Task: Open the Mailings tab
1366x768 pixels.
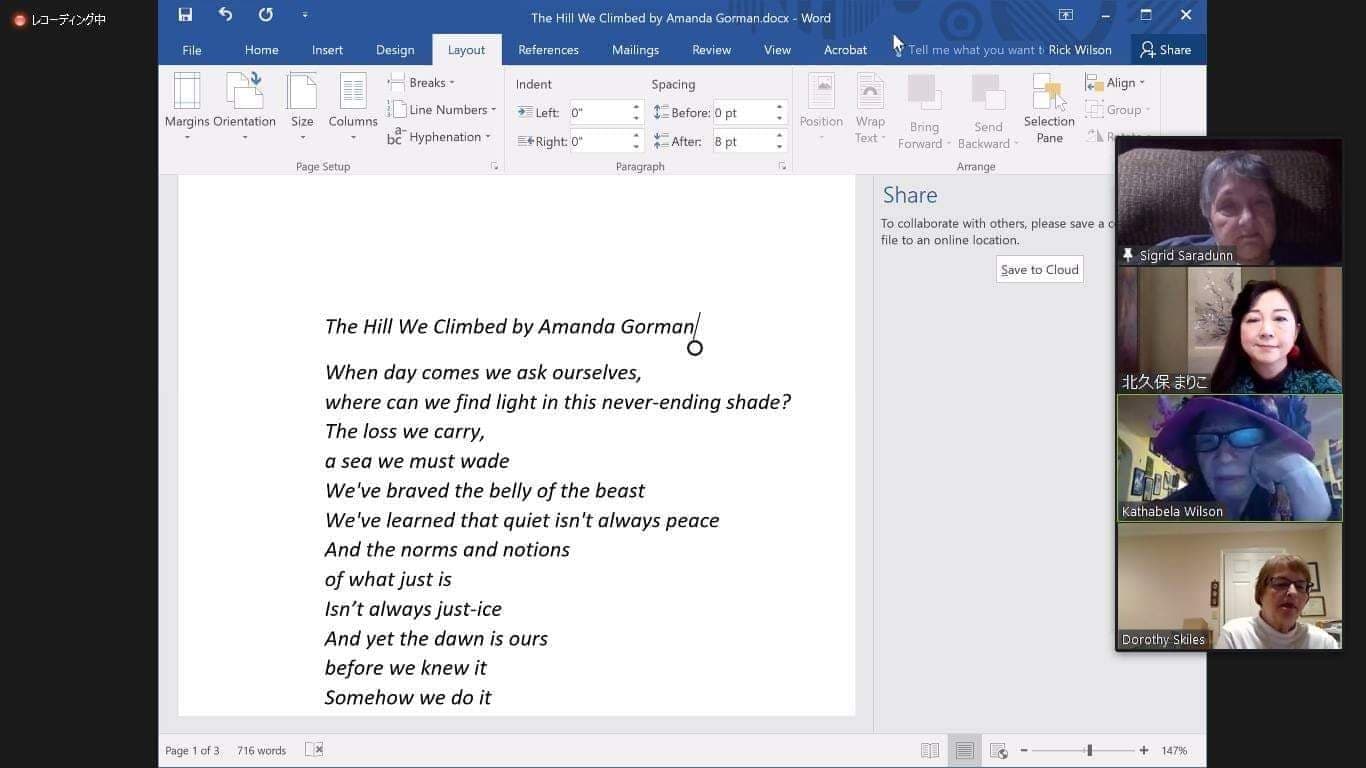Action: pos(636,50)
